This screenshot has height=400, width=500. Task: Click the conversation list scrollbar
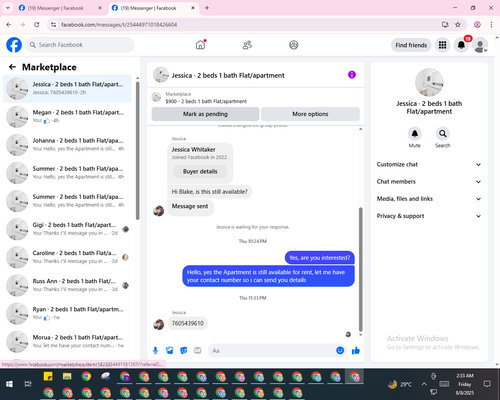point(137,150)
